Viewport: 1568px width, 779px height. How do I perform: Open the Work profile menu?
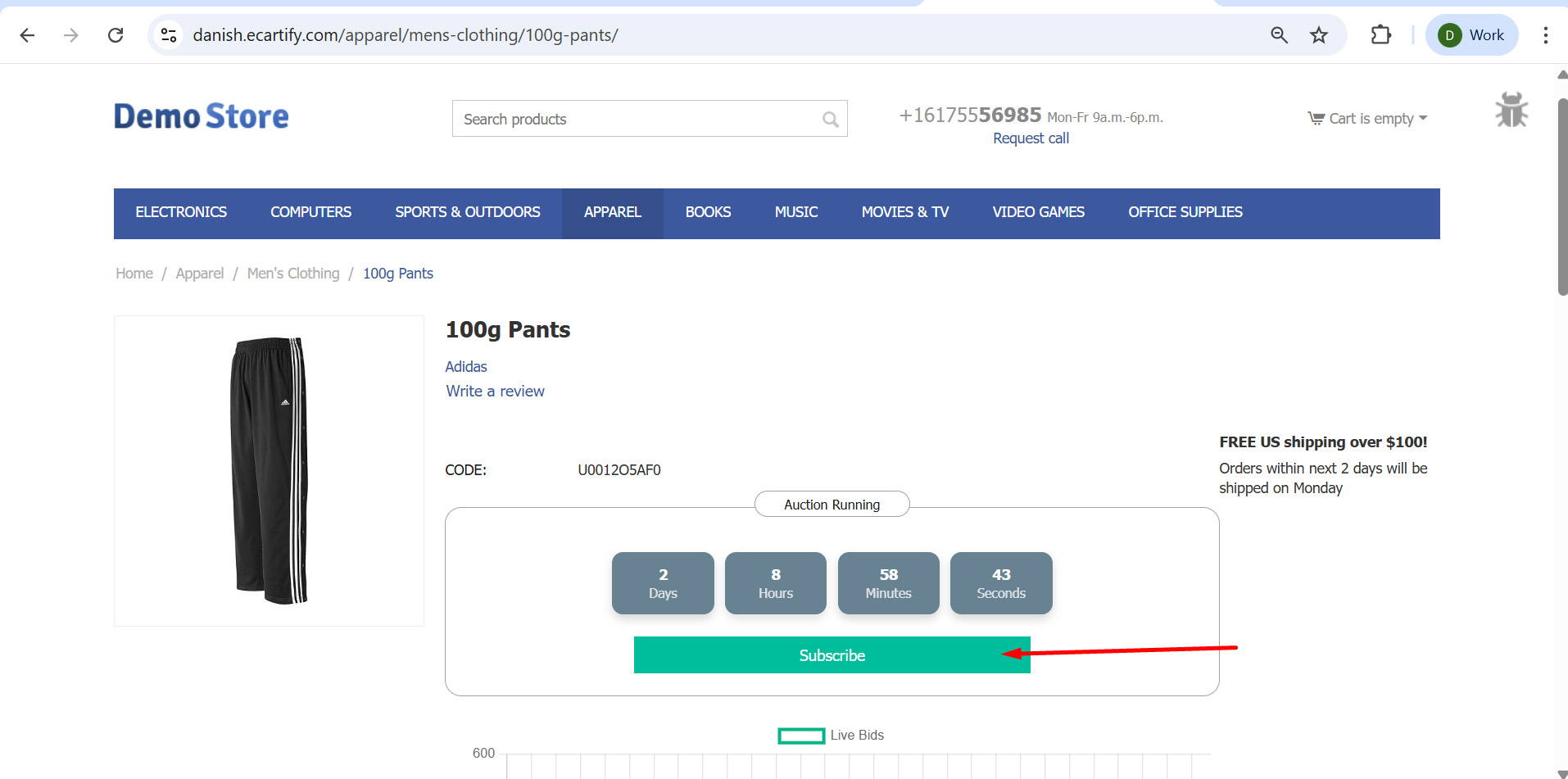click(x=1471, y=35)
